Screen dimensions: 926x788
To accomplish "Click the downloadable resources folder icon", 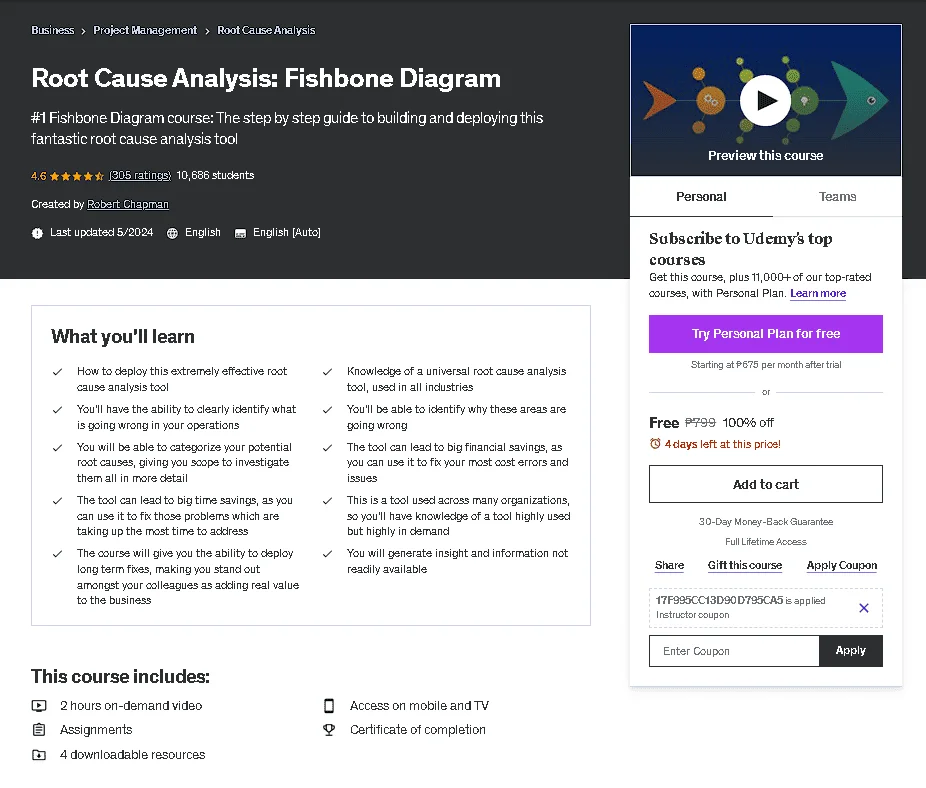I will click(x=39, y=755).
